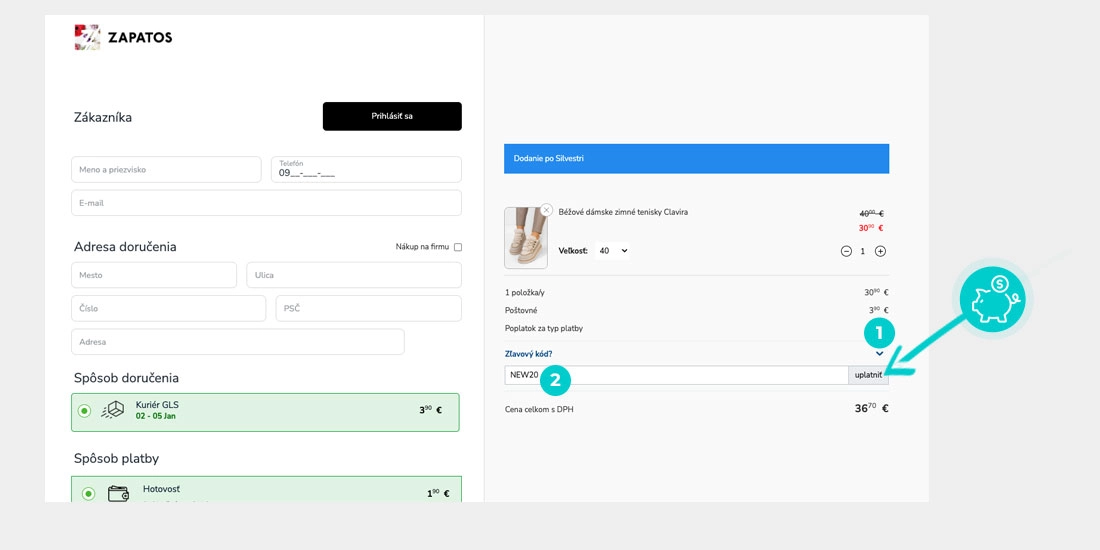Click the Spôsob doručenia heading

126,378
